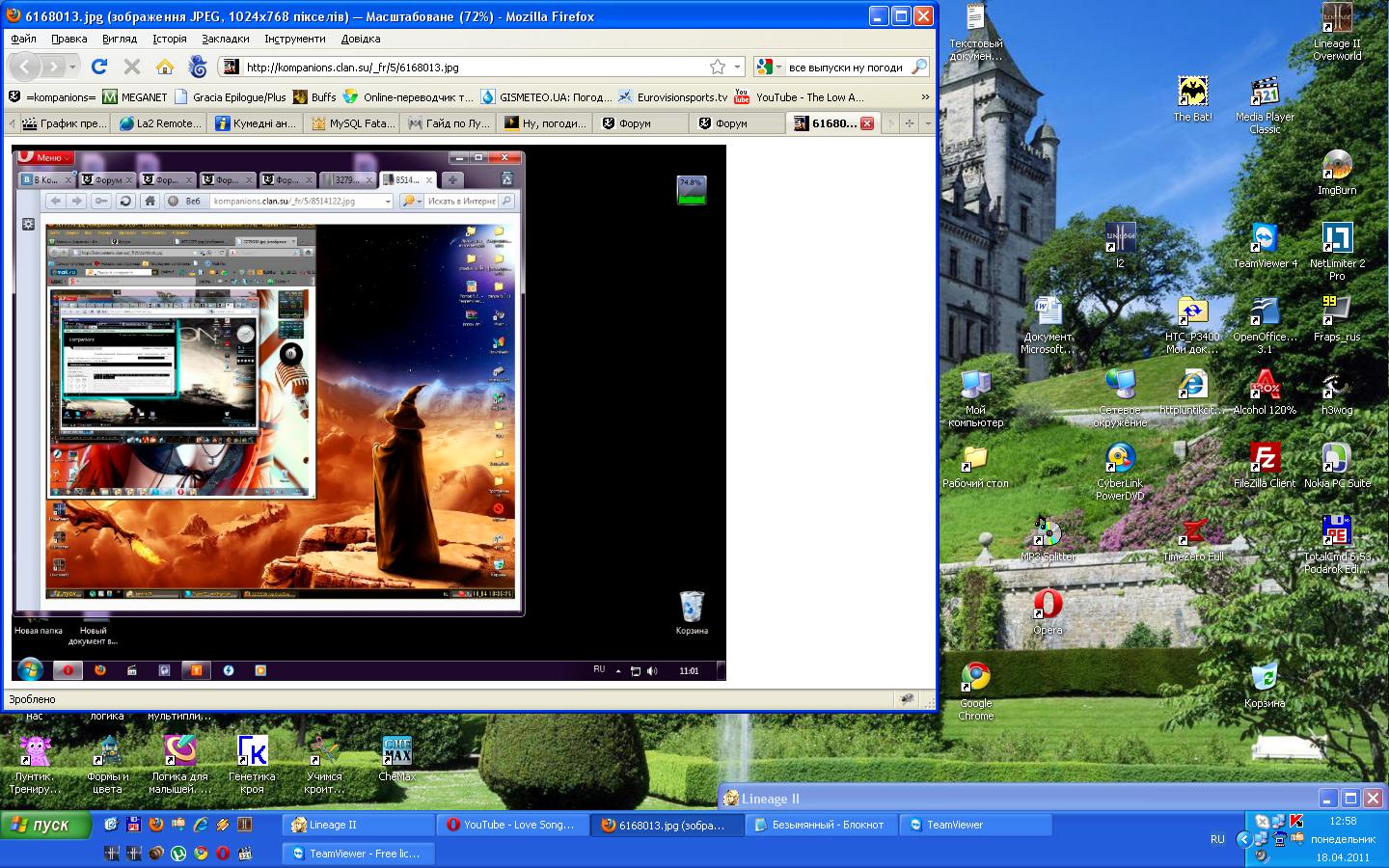This screenshot has height=868, width=1389.
Task: Select Мой компьютер desktop icon
Action: (975, 398)
